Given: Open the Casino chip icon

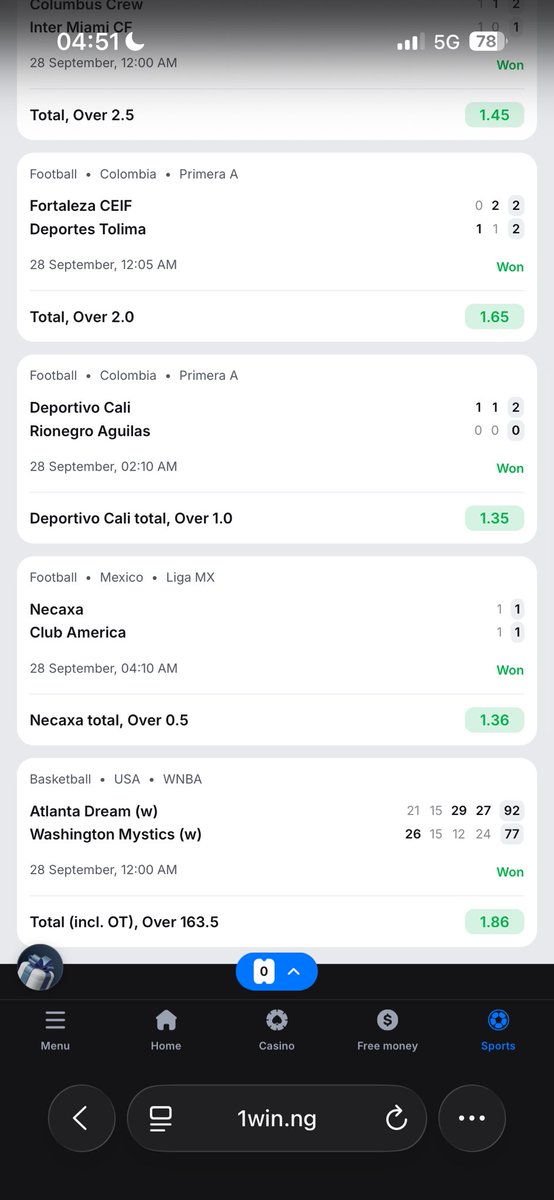Looking at the screenshot, I should coord(277,1020).
